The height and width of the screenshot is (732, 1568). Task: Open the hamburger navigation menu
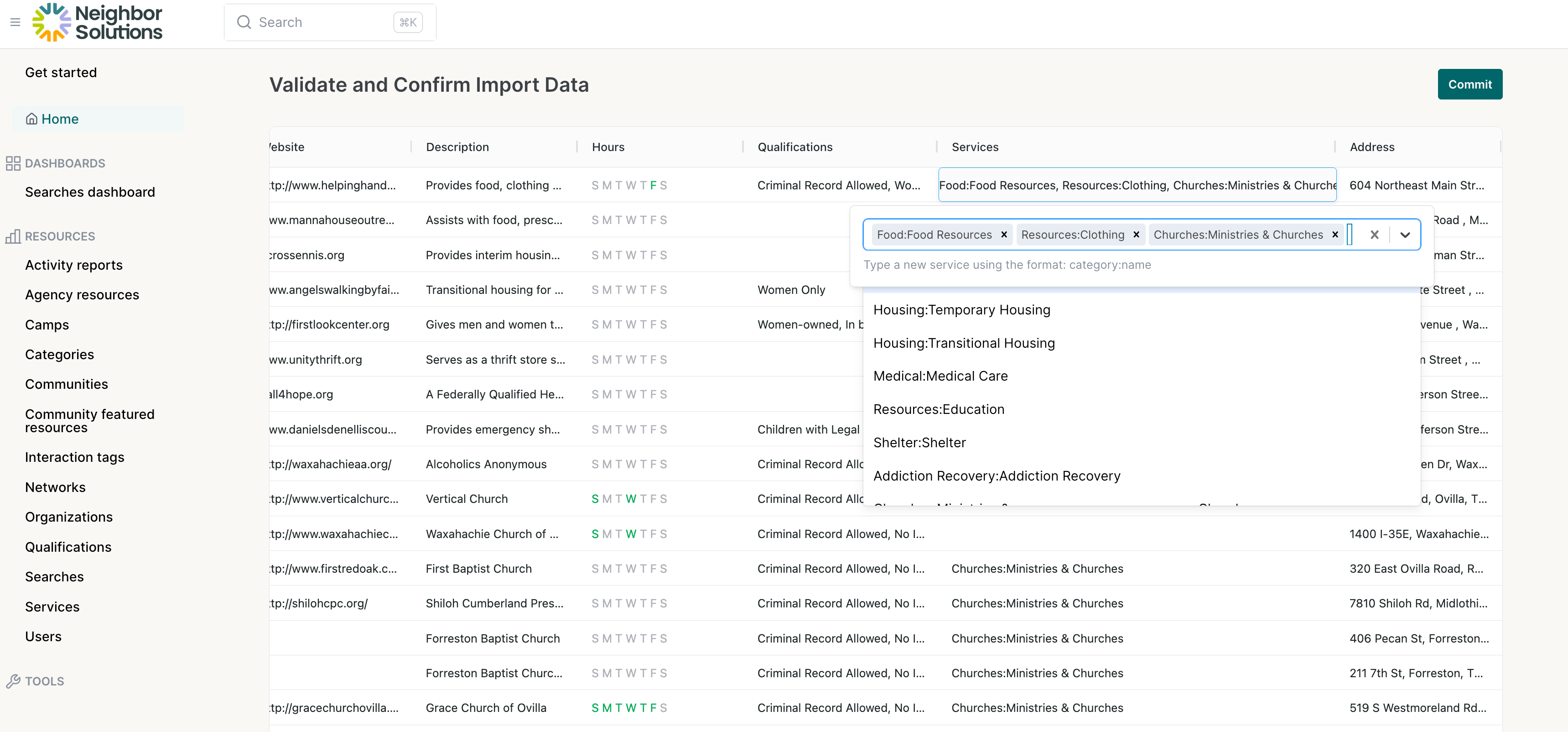click(x=15, y=22)
